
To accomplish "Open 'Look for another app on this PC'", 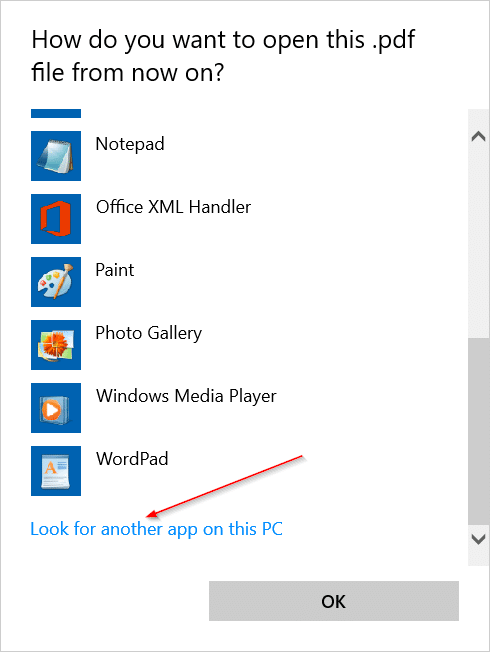I will (x=156, y=529).
